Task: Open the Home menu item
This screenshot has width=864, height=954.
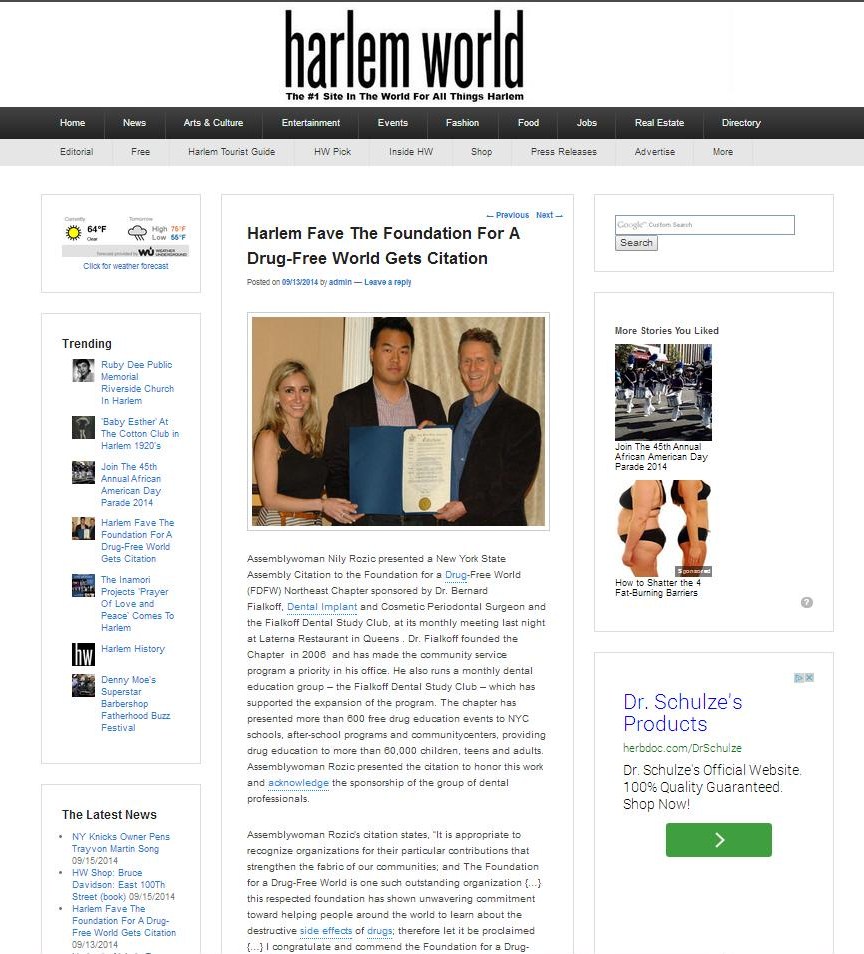Action: pyautogui.click(x=72, y=123)
